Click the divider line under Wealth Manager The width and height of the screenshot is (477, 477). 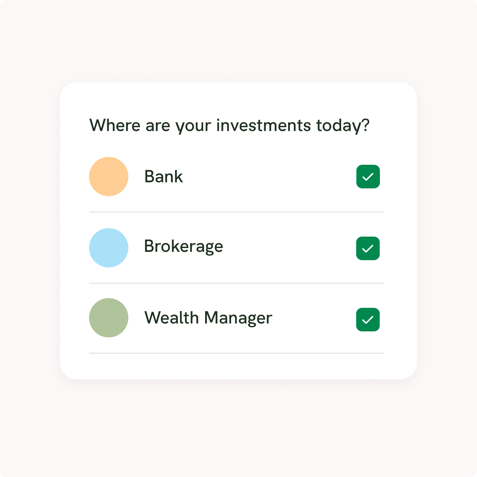pos(236,353)
